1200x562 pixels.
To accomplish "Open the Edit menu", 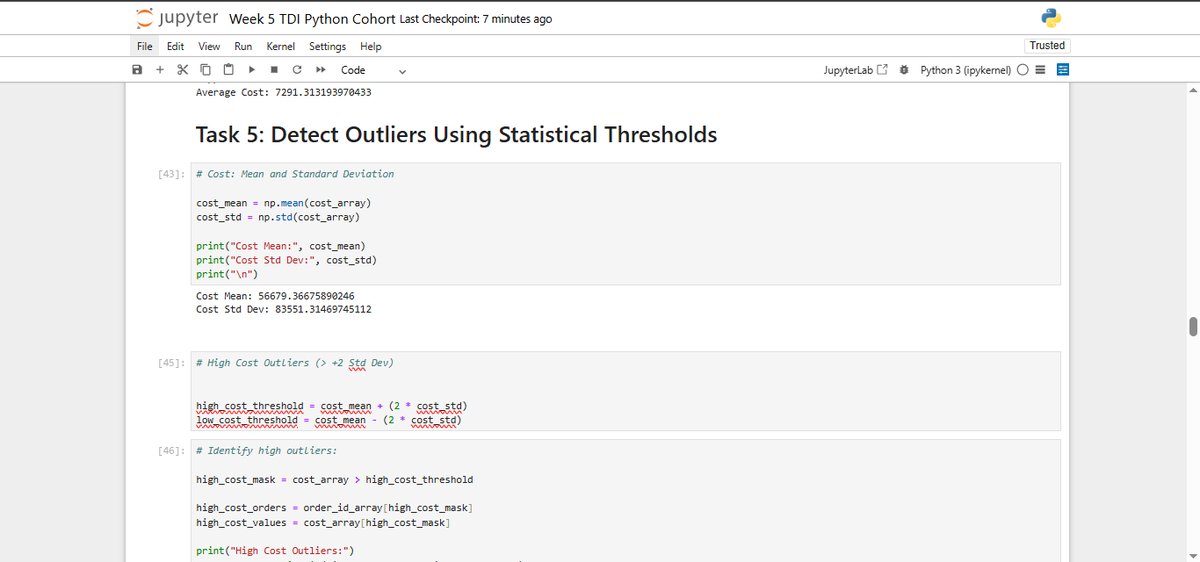I will [175, 46].
